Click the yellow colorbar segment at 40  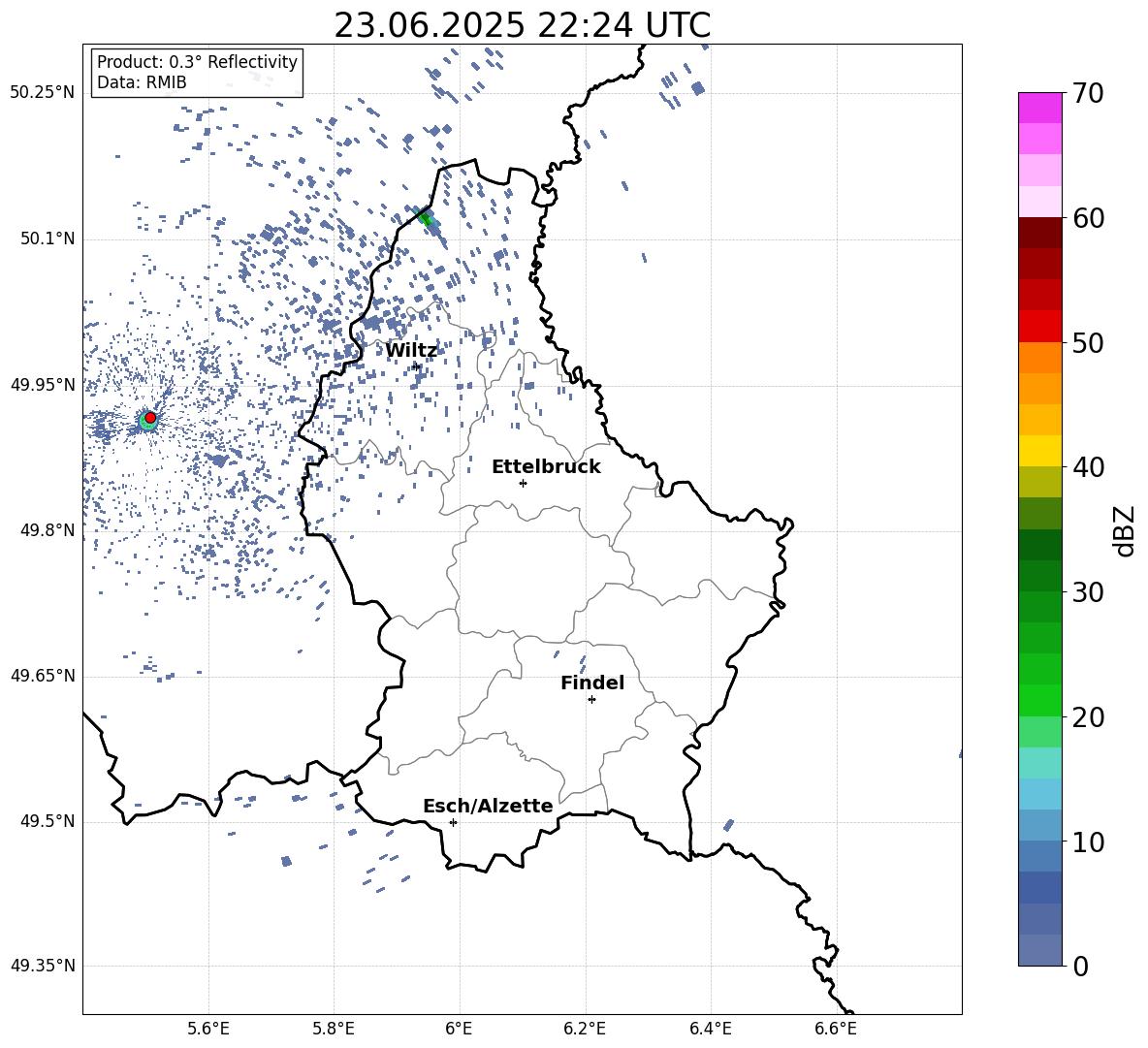pos(1040,451)
